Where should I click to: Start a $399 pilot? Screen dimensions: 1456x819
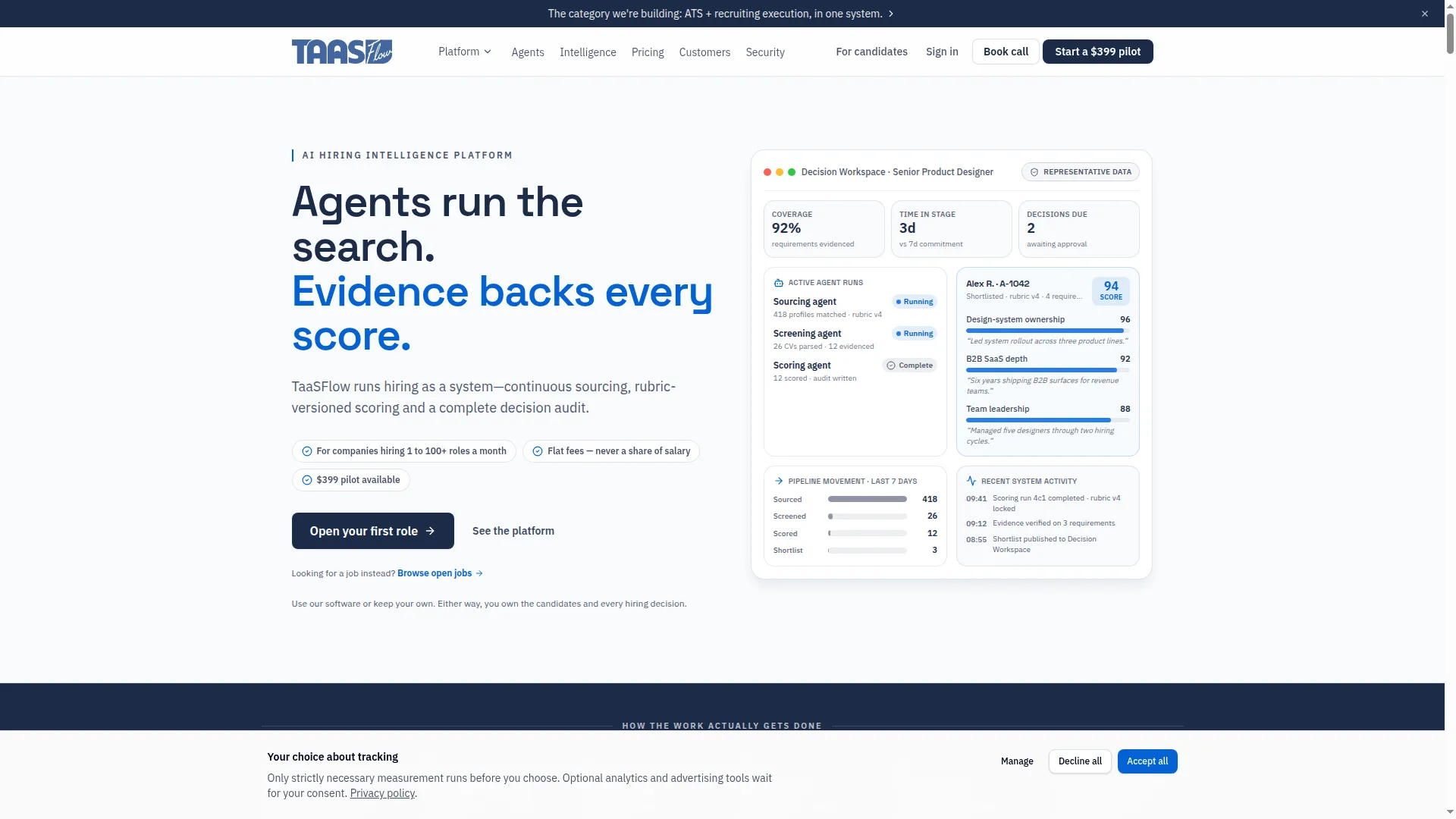(1097, 52)
